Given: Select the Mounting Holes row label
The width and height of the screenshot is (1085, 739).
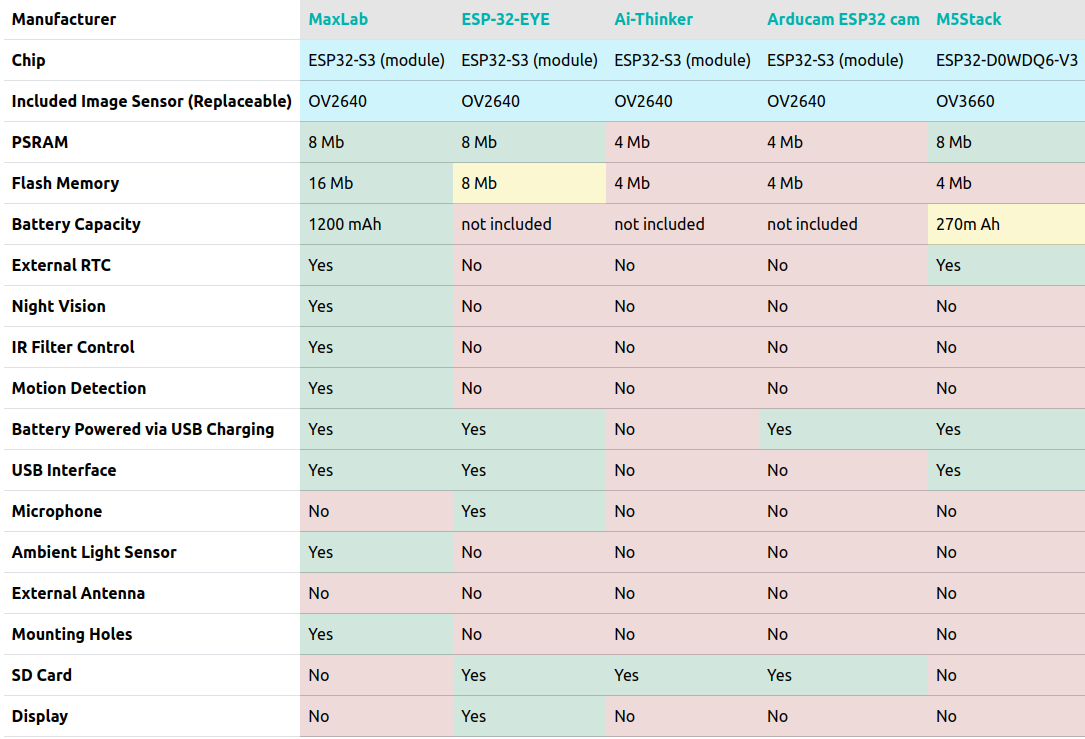Looking at the screenshot, I should [72, 635].
